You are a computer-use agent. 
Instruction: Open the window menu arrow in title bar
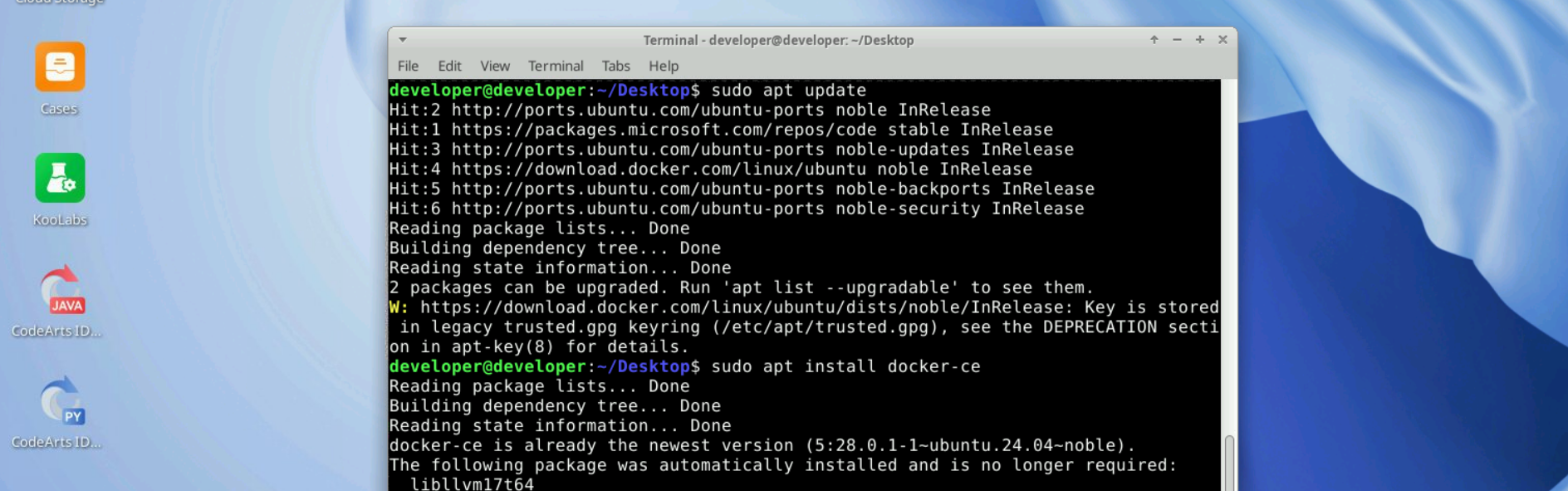point(403,40)
